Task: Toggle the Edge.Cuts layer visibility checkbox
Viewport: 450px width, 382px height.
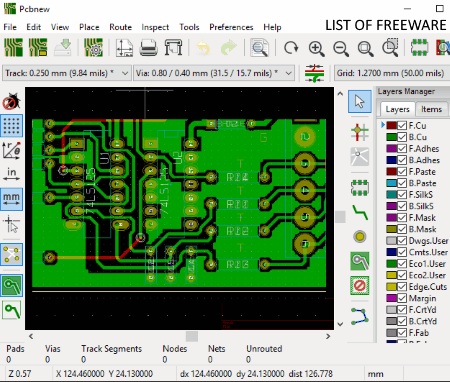Action: (402, 287)
